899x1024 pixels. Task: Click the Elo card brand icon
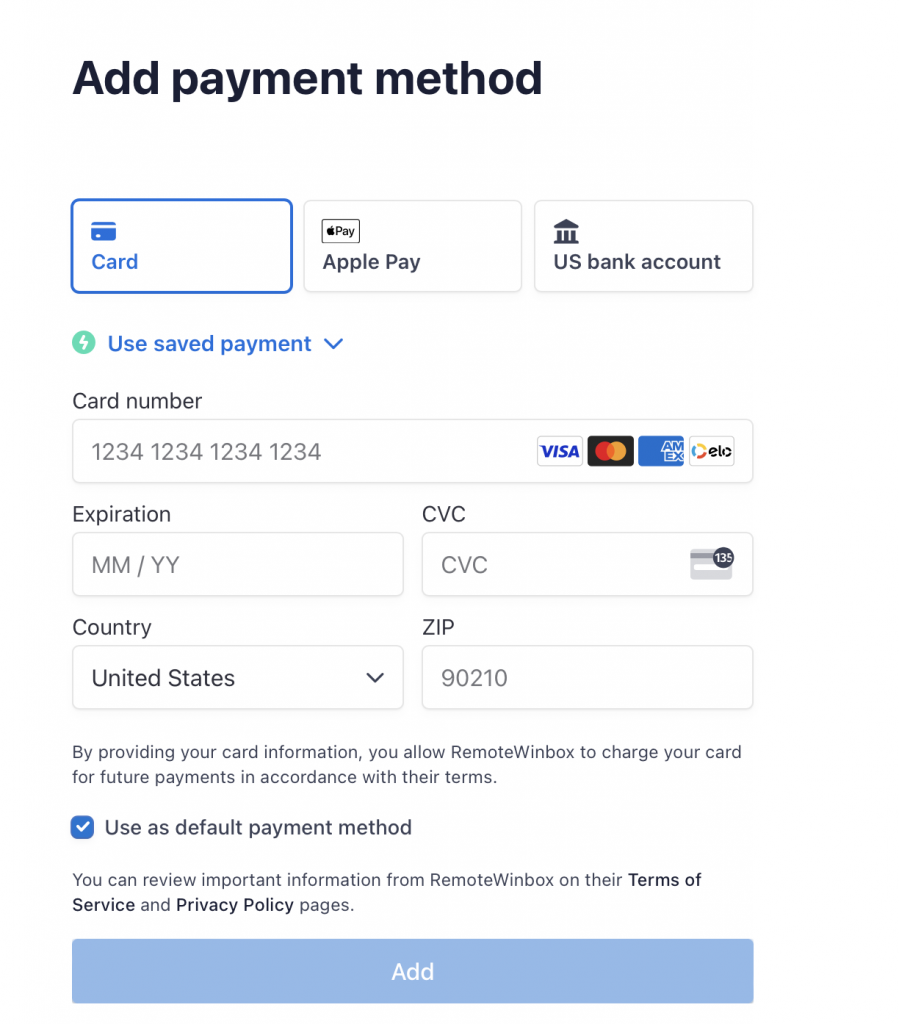coord(711,451)
